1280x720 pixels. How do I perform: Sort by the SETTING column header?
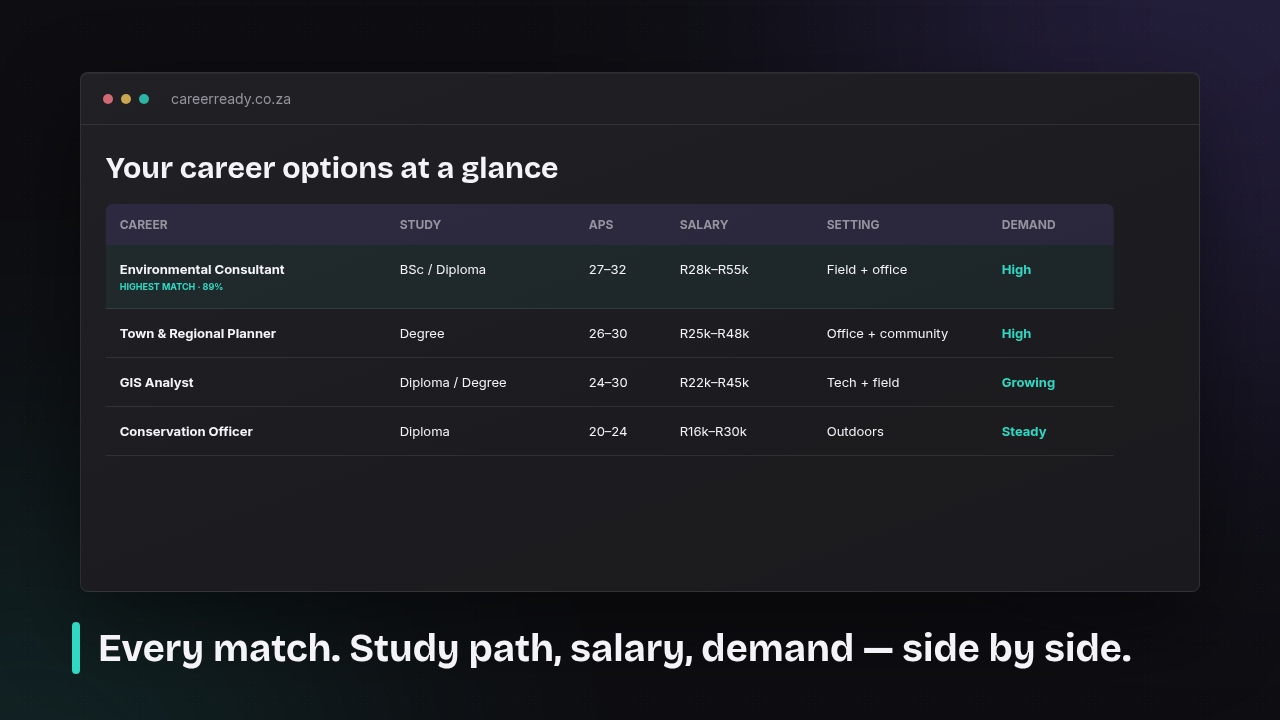click(853, 225)
